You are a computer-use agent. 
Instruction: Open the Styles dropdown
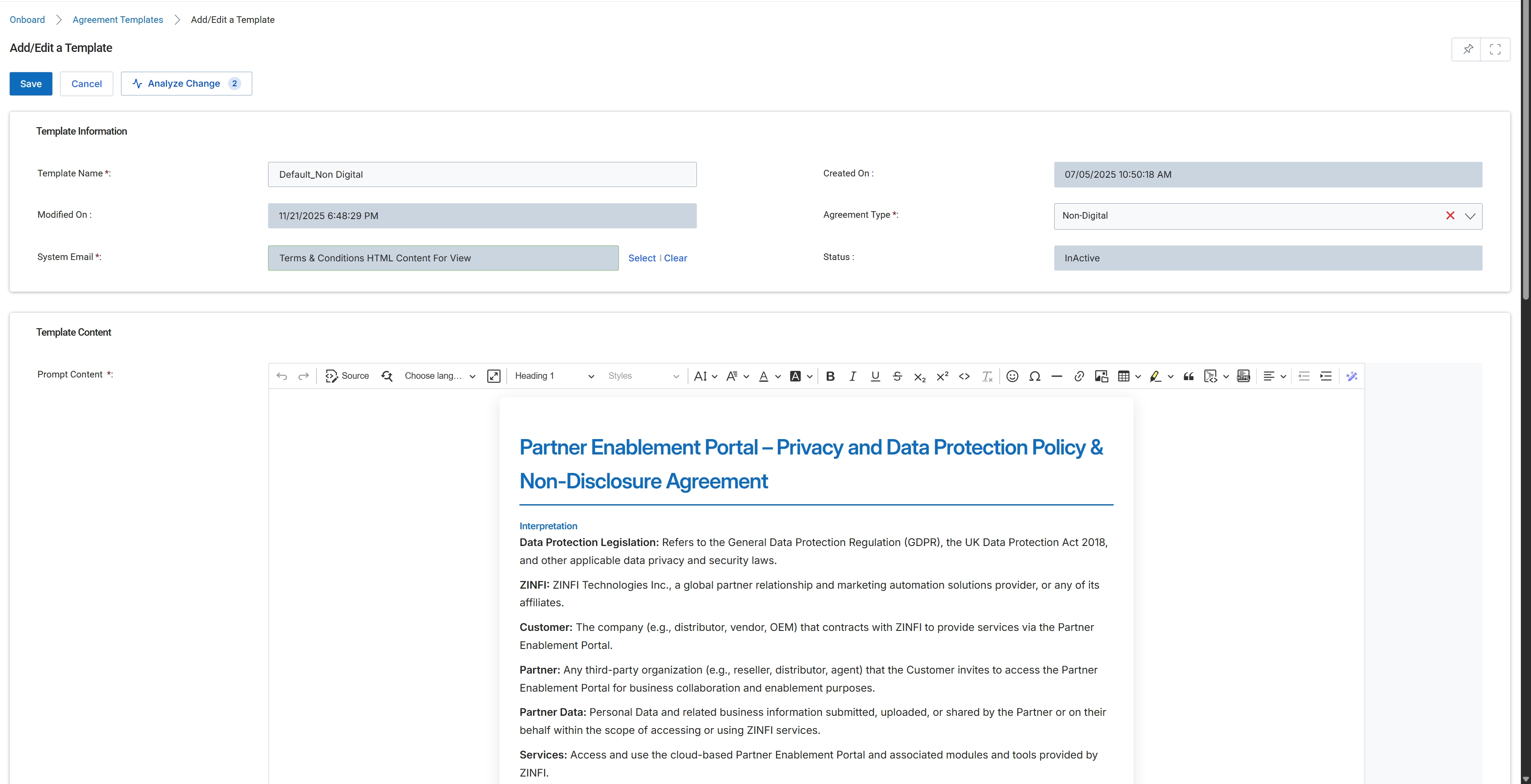point(643,376)
